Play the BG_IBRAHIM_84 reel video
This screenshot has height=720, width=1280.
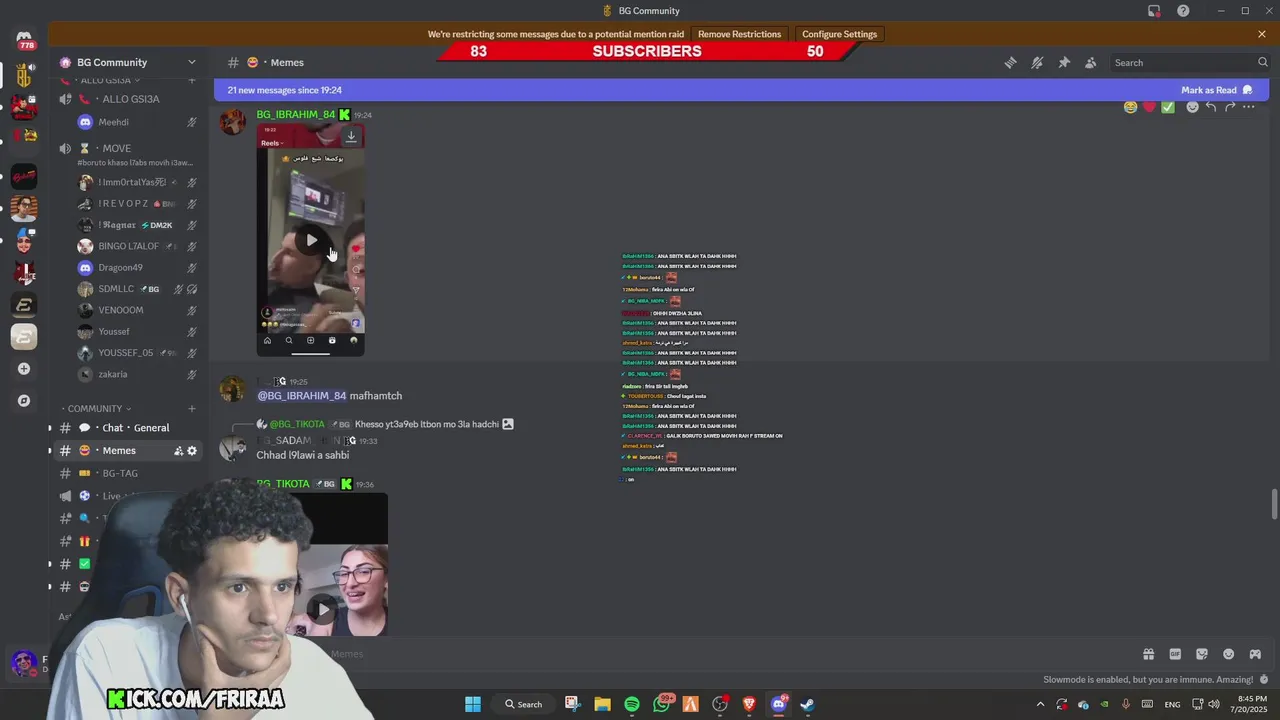pos(311,240)
